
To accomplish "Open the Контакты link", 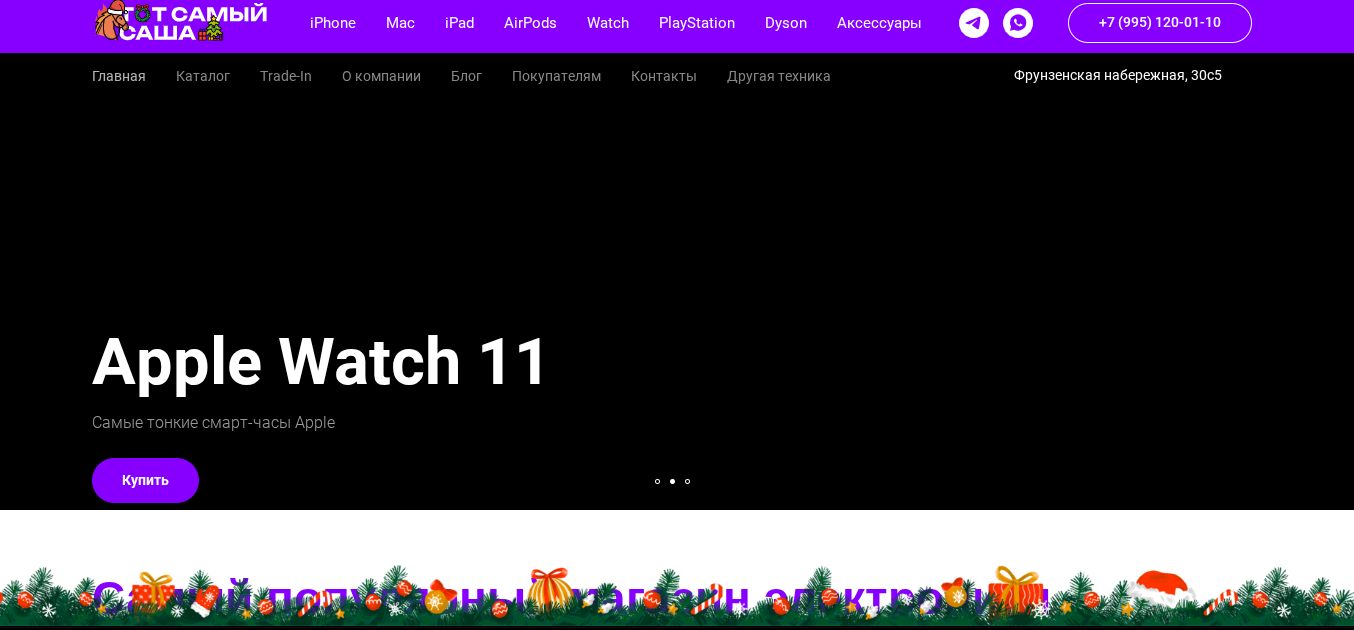I will click(664, 76).
